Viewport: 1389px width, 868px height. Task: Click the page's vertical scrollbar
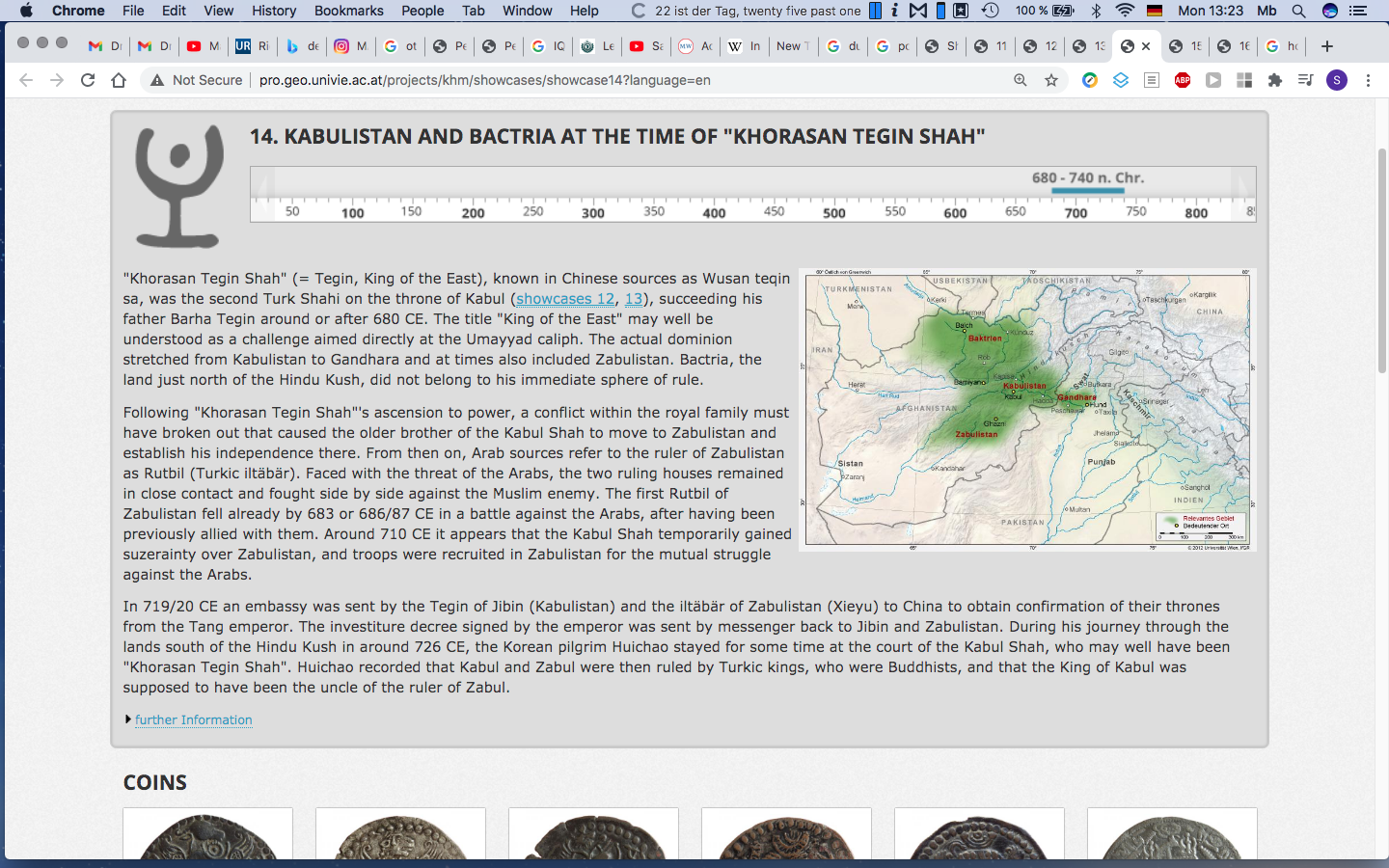1382,260
